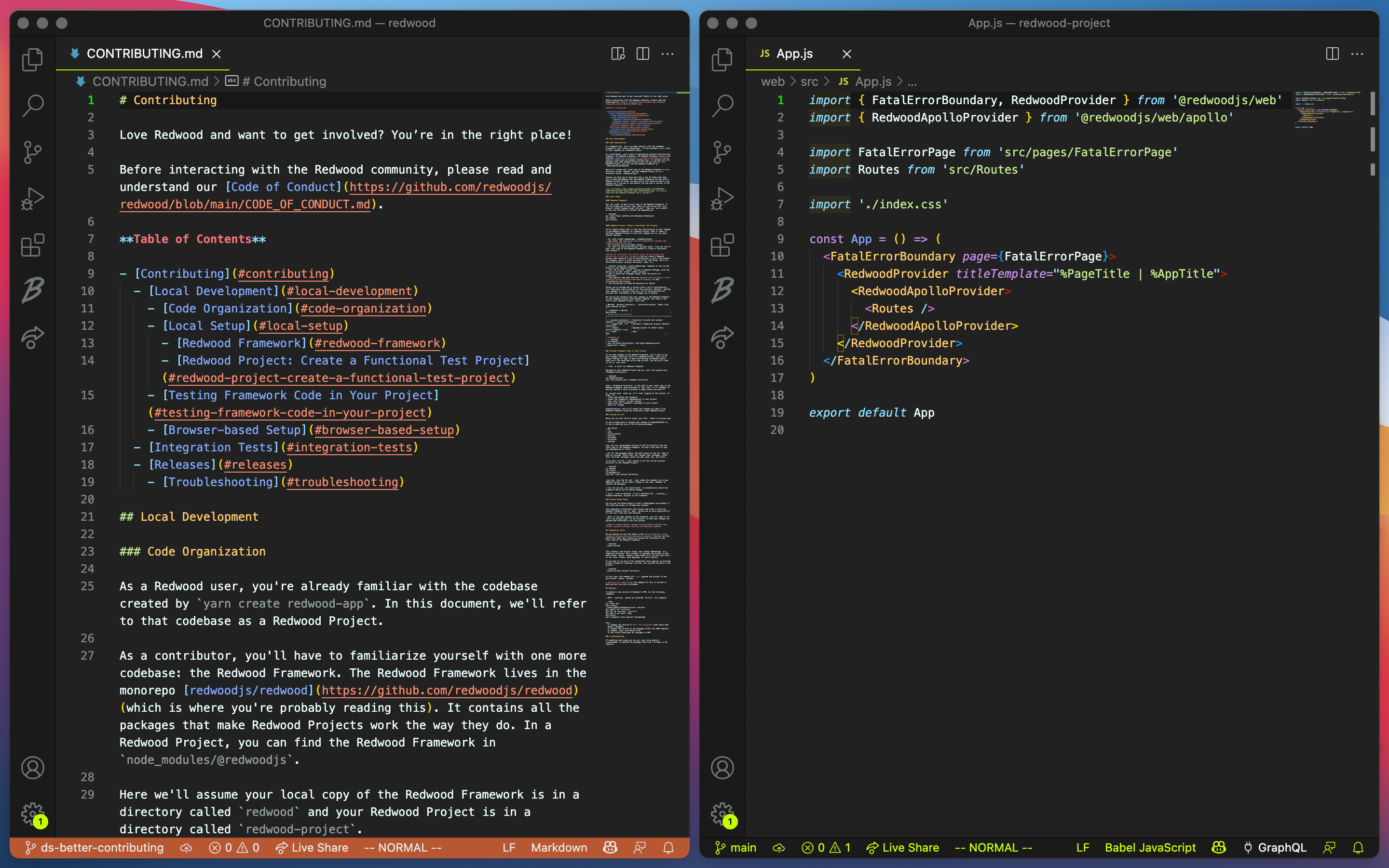Screen dimensions: 1389x868
Task: Click GraphQL status bar item
Action: [x=1275, y=848]
